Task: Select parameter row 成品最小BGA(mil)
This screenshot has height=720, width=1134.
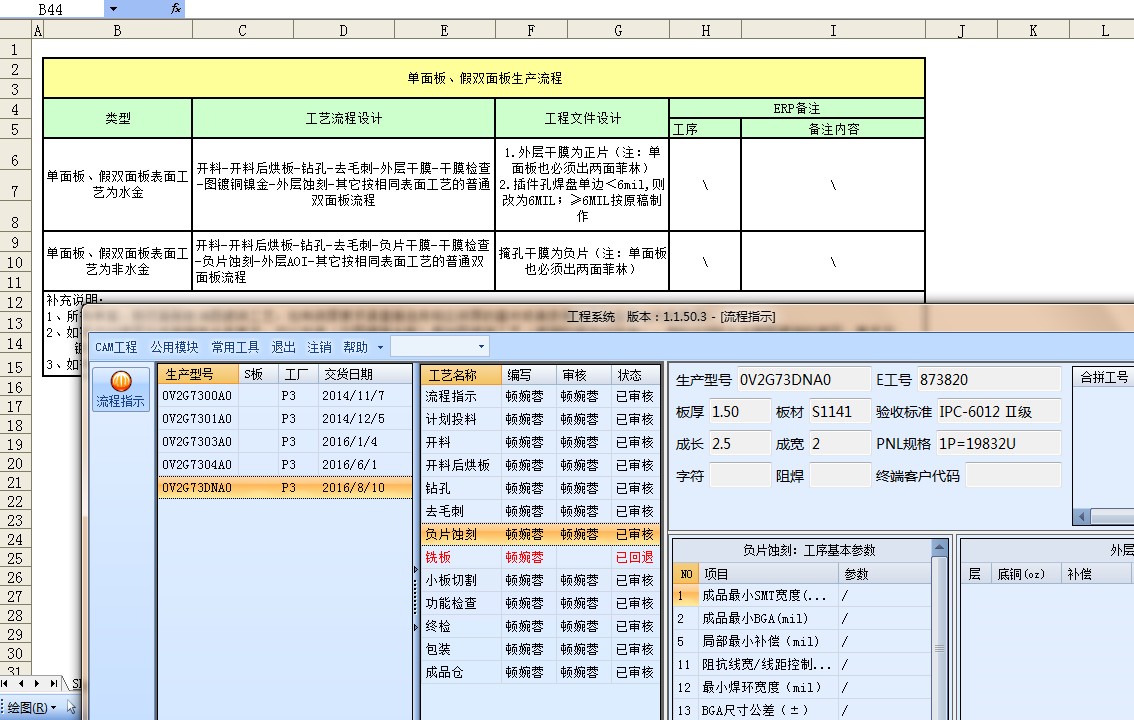Action: coord(803,618)
